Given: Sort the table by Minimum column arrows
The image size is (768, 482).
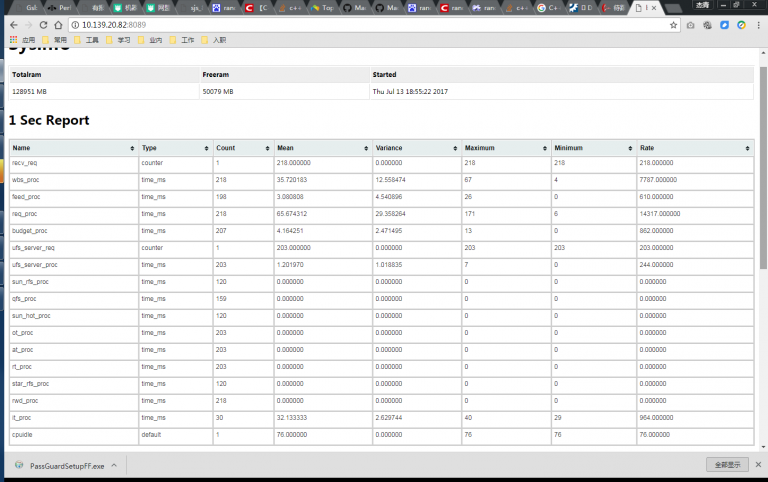Looking at the screenshot, I should click(x=630, y=148).
